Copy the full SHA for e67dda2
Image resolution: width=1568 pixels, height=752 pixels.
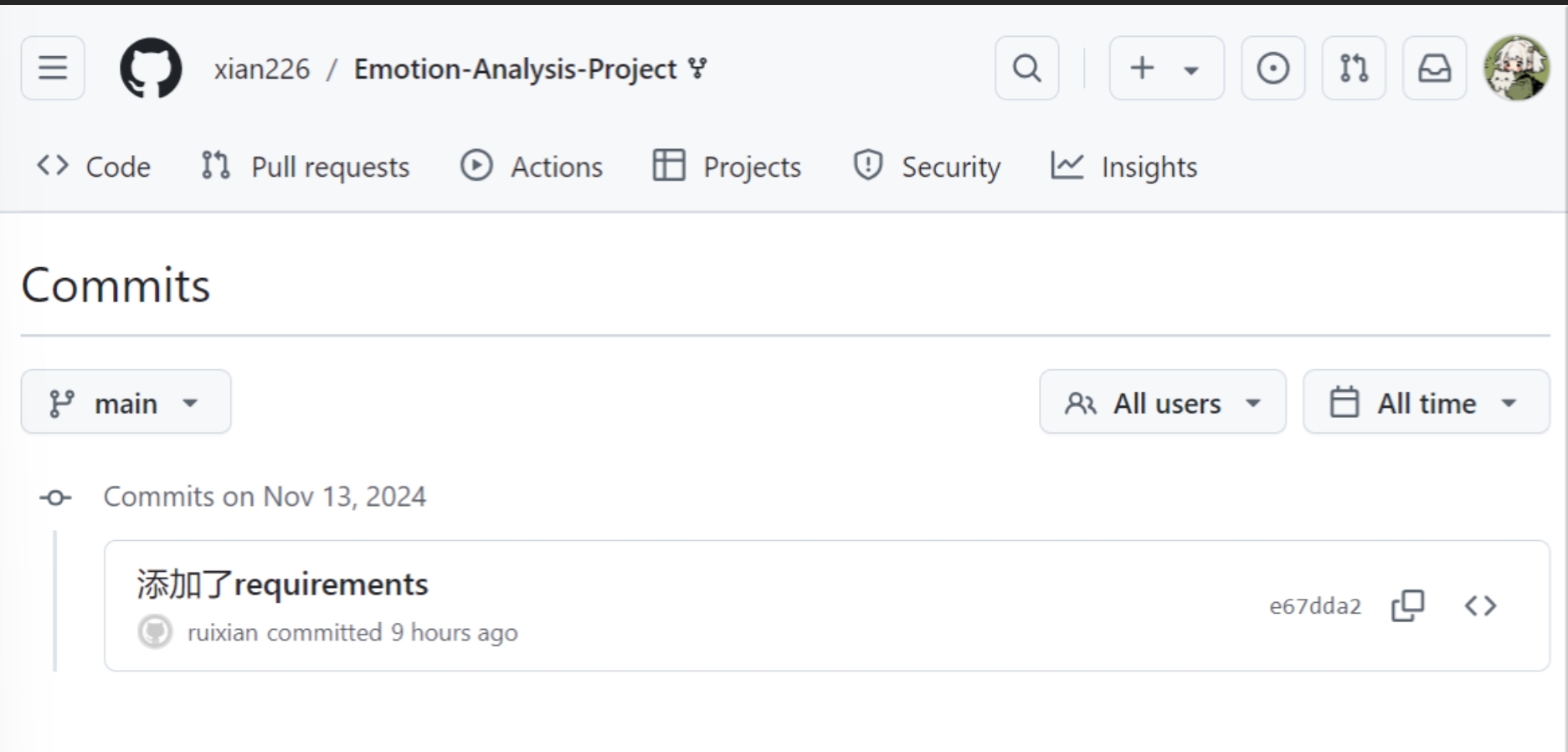[1407, 605]
